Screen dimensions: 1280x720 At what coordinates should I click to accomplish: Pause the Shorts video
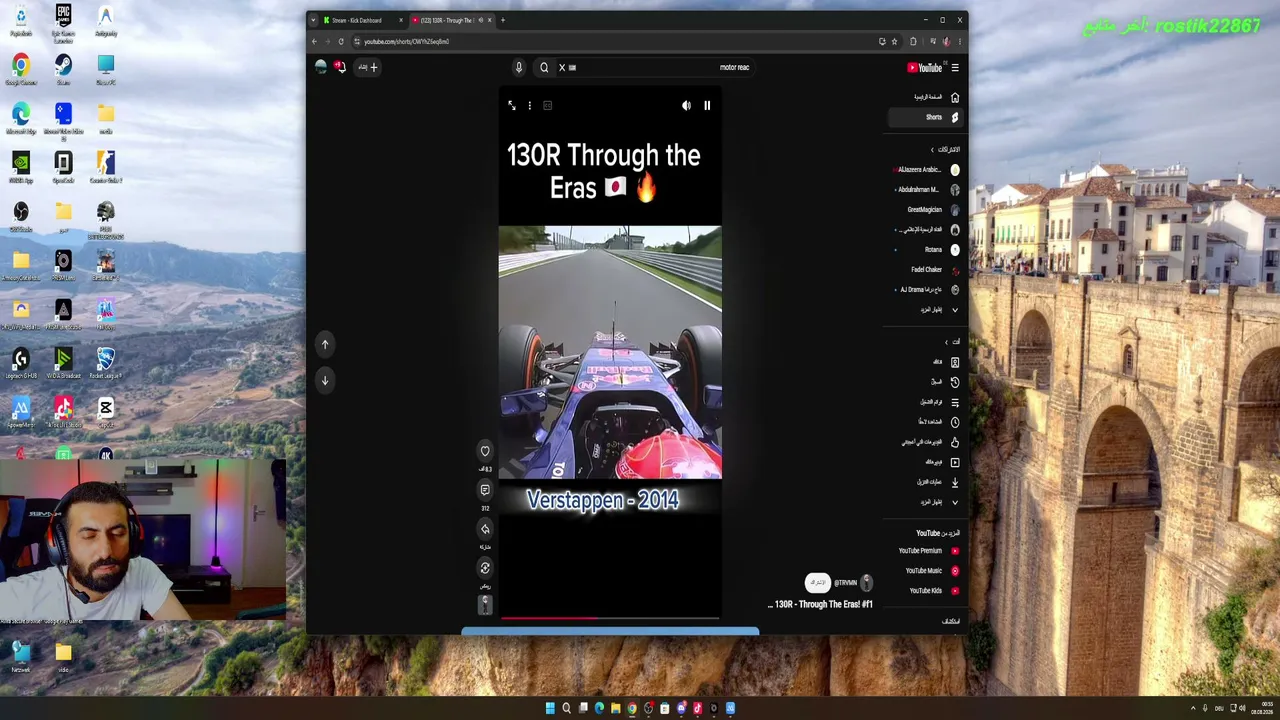click(707, 105)
